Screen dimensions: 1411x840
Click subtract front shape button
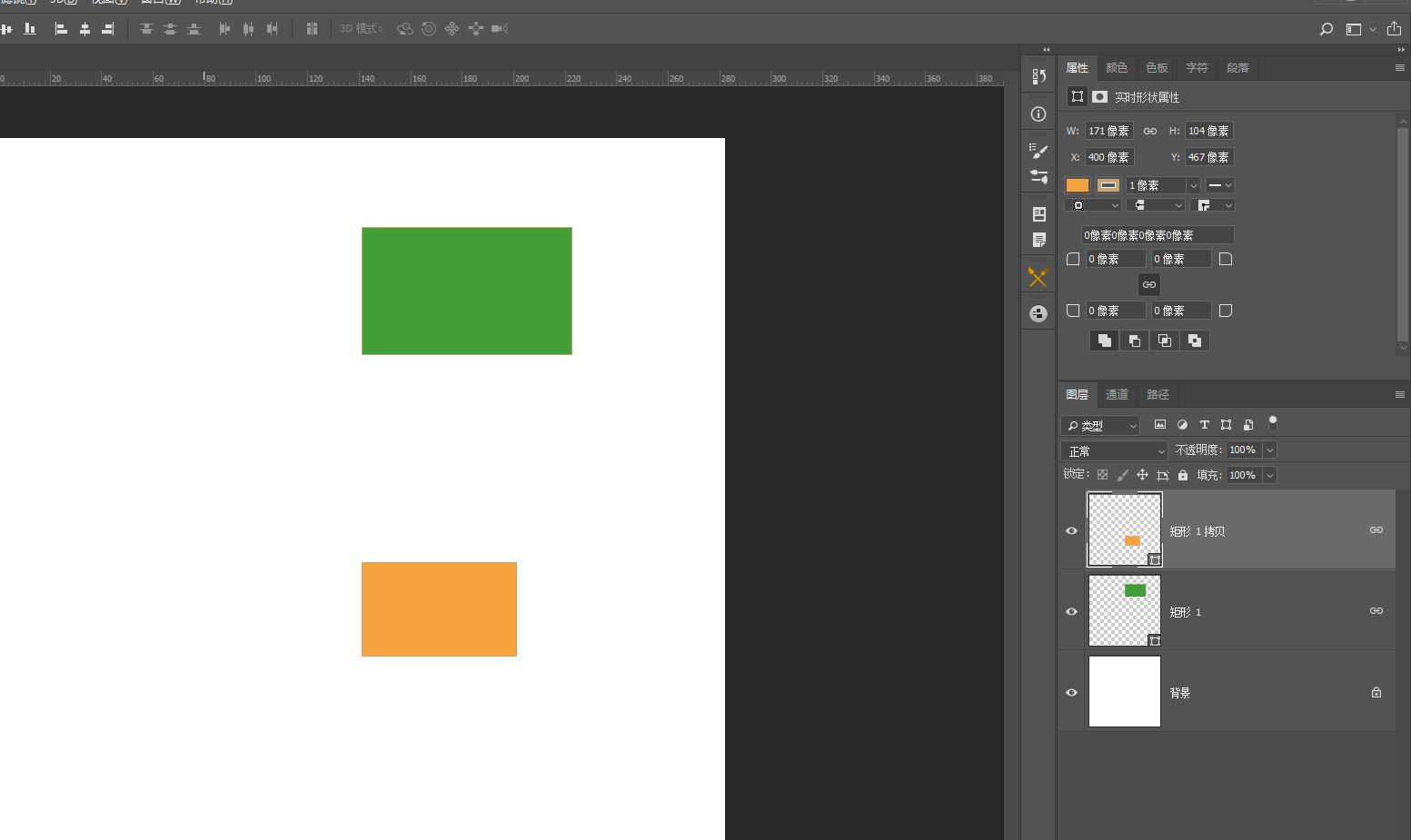(1134, 341)
